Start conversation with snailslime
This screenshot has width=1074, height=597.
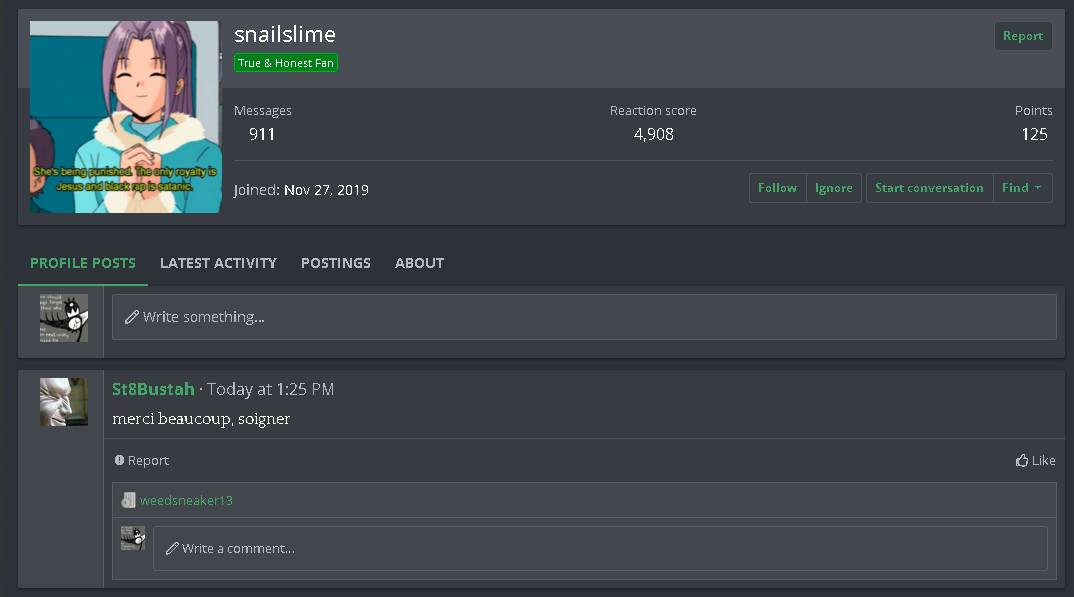coord(929,188)
